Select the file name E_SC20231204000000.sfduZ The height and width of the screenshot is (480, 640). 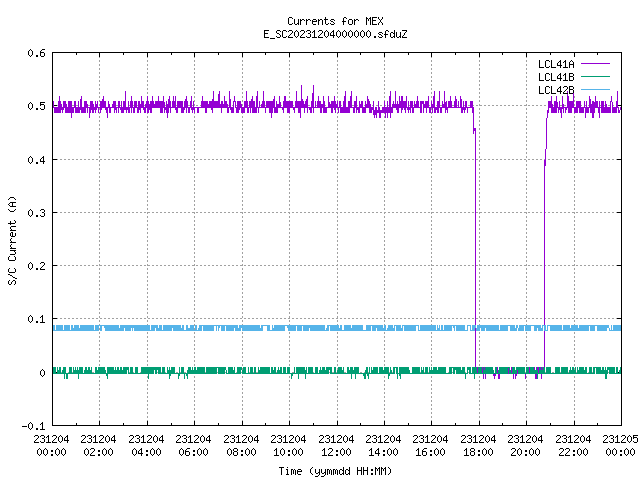click(x=335, y=34)
